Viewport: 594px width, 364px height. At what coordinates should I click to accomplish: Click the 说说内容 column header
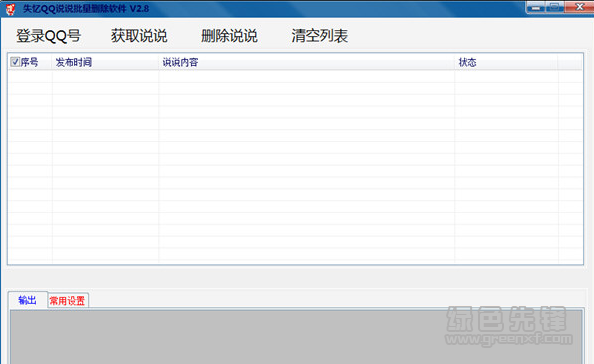(x=306, y=62)
